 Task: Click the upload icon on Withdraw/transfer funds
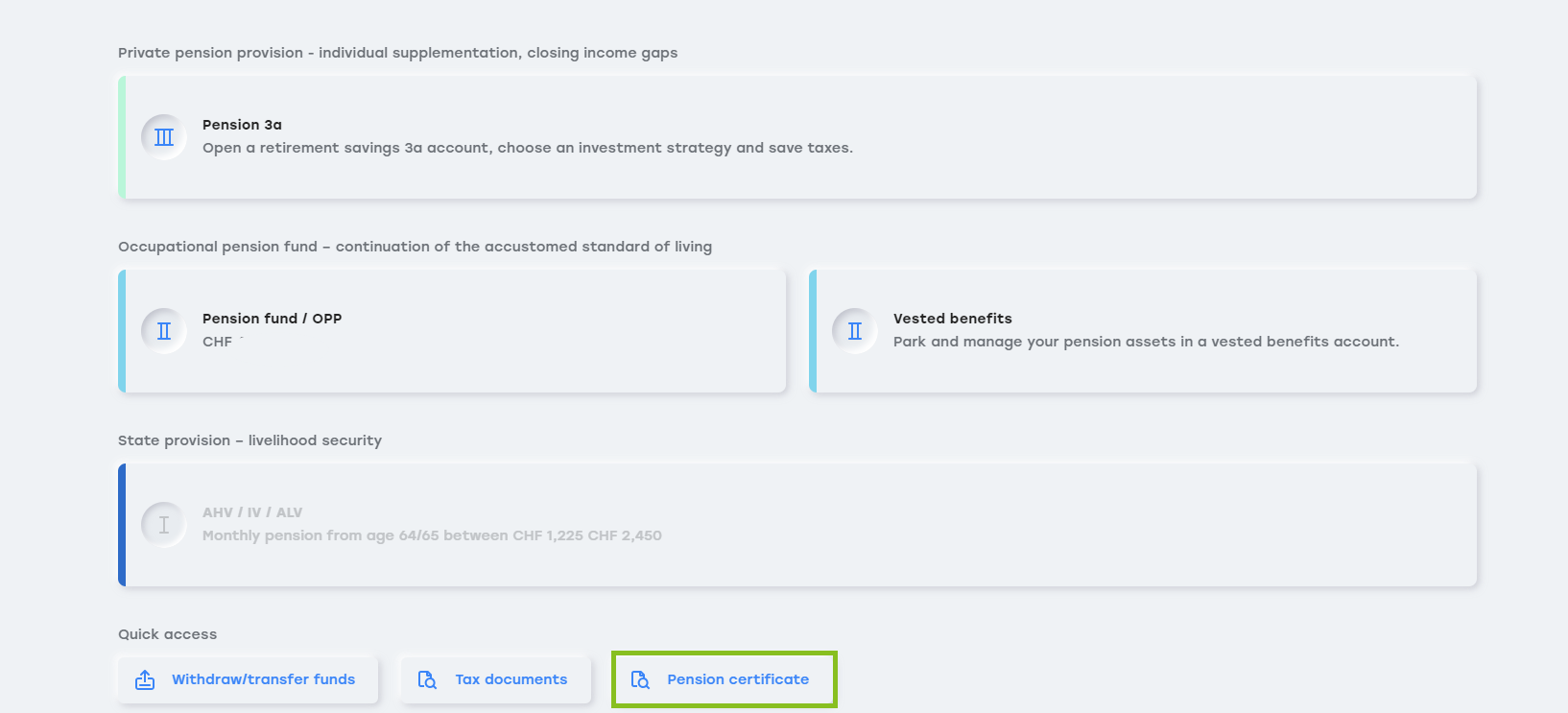coord(145,679)
